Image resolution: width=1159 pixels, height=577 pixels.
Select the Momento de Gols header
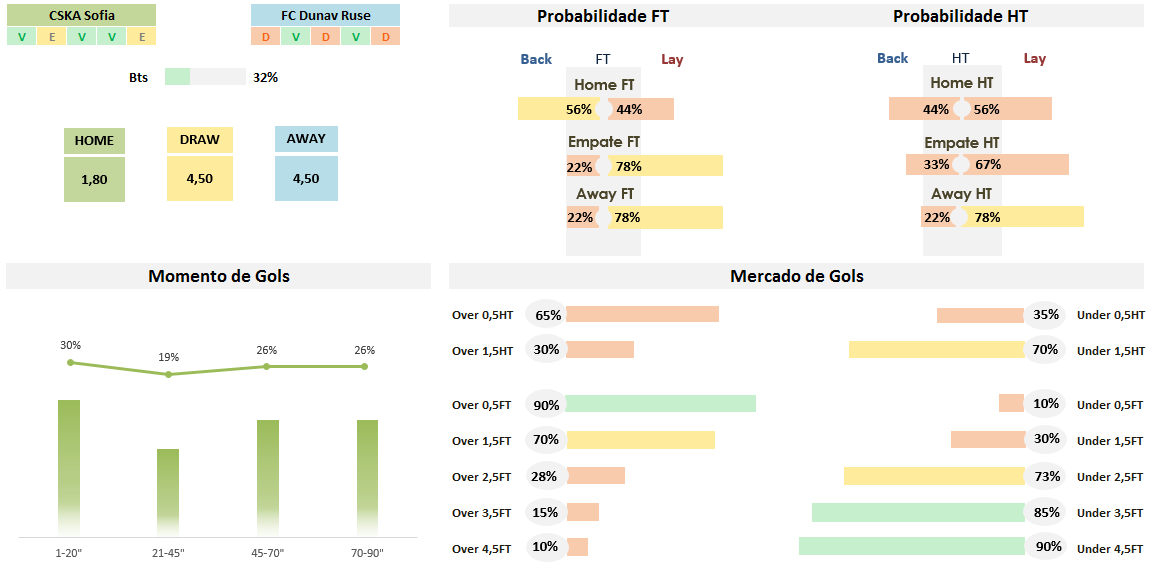(x=218, y=276)
